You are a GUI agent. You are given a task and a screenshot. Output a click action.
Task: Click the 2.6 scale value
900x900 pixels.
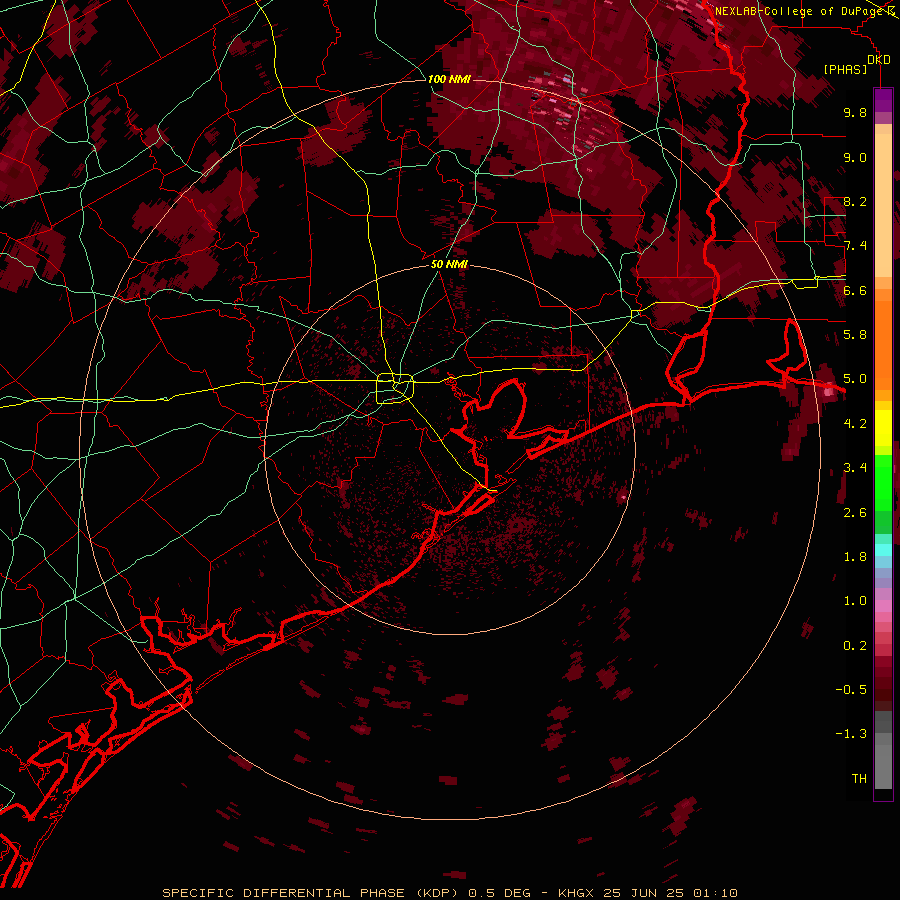855,513
